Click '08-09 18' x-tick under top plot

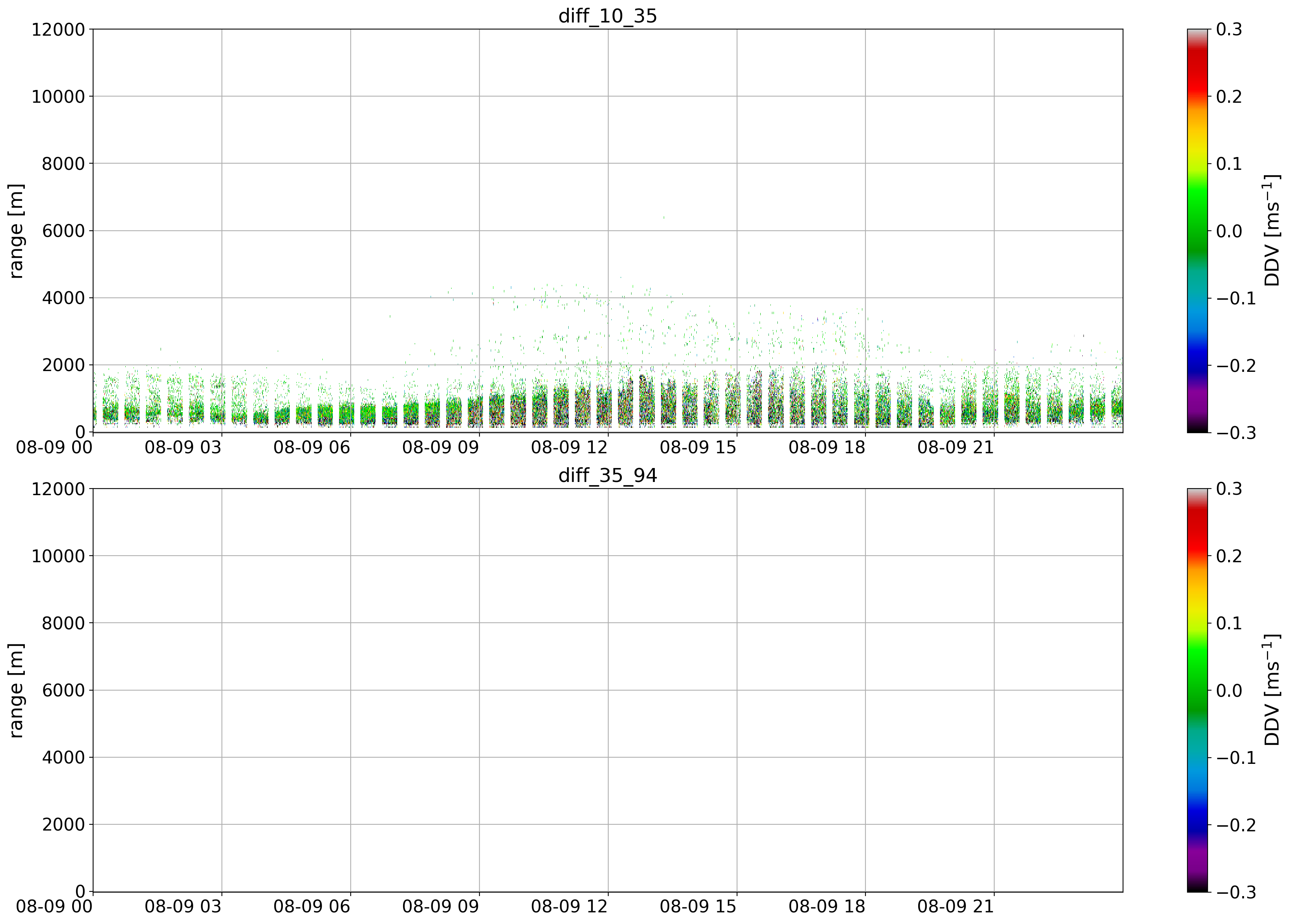pyautogui.click(x=827, y=447)
